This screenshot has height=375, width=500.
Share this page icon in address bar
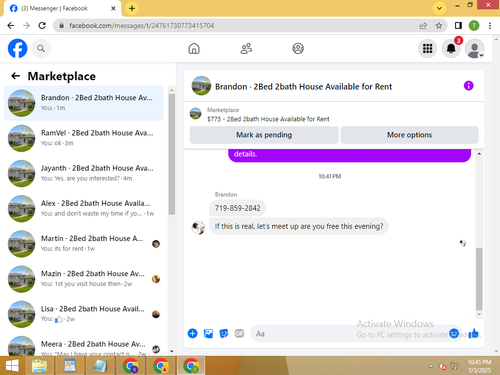(423, 26)
